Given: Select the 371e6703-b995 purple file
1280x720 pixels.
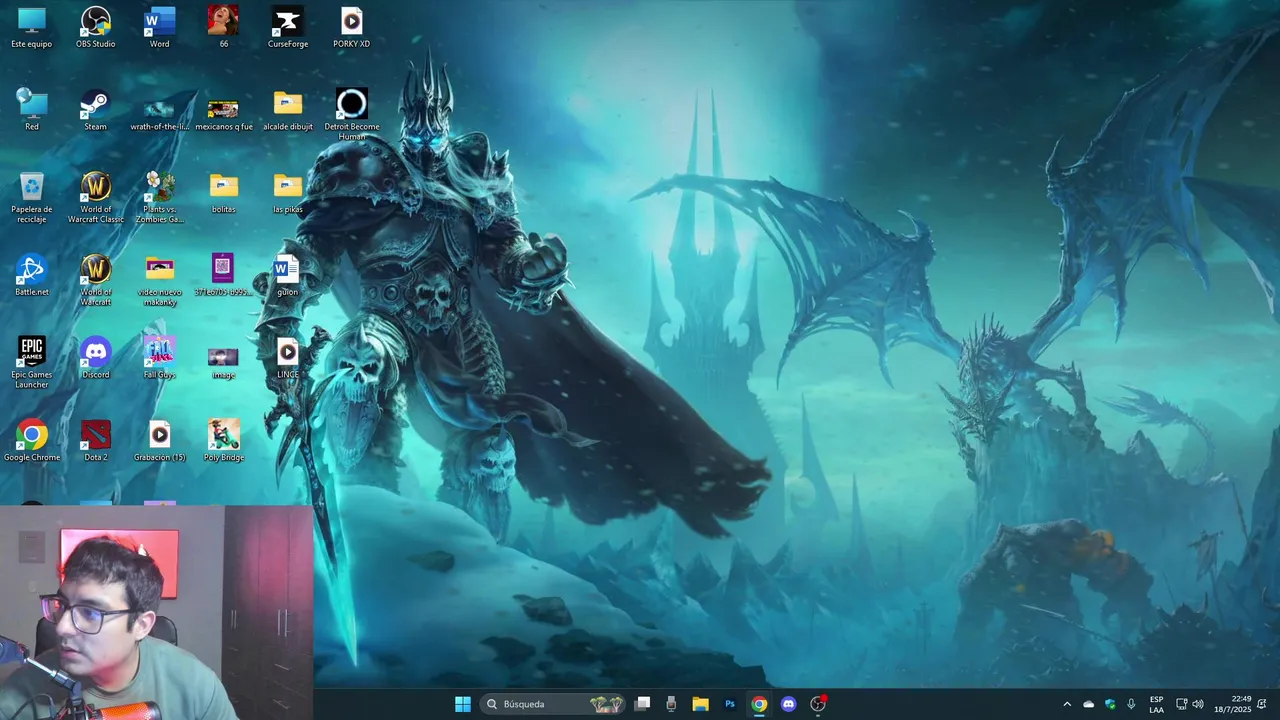Looking at the screenshot, I should 223,276.
